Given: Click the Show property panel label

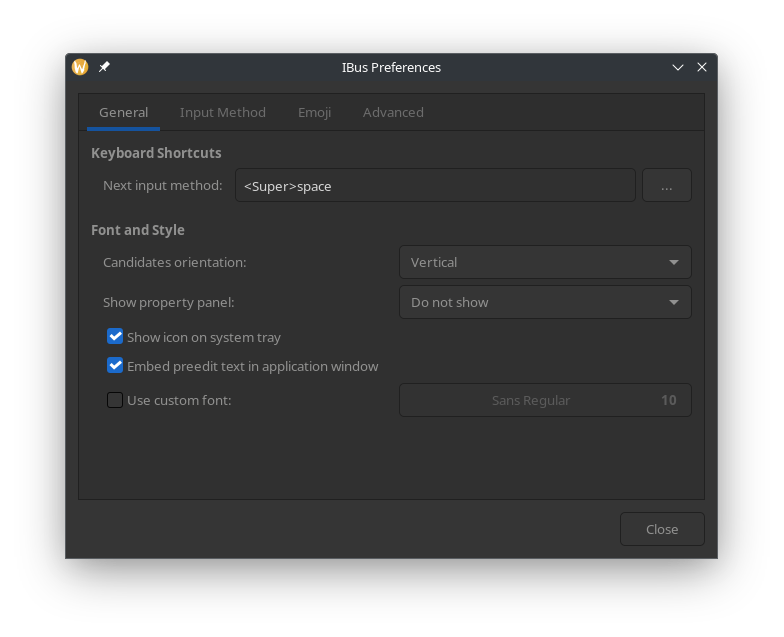Looking at the screenshot, I should click(168, 302).
